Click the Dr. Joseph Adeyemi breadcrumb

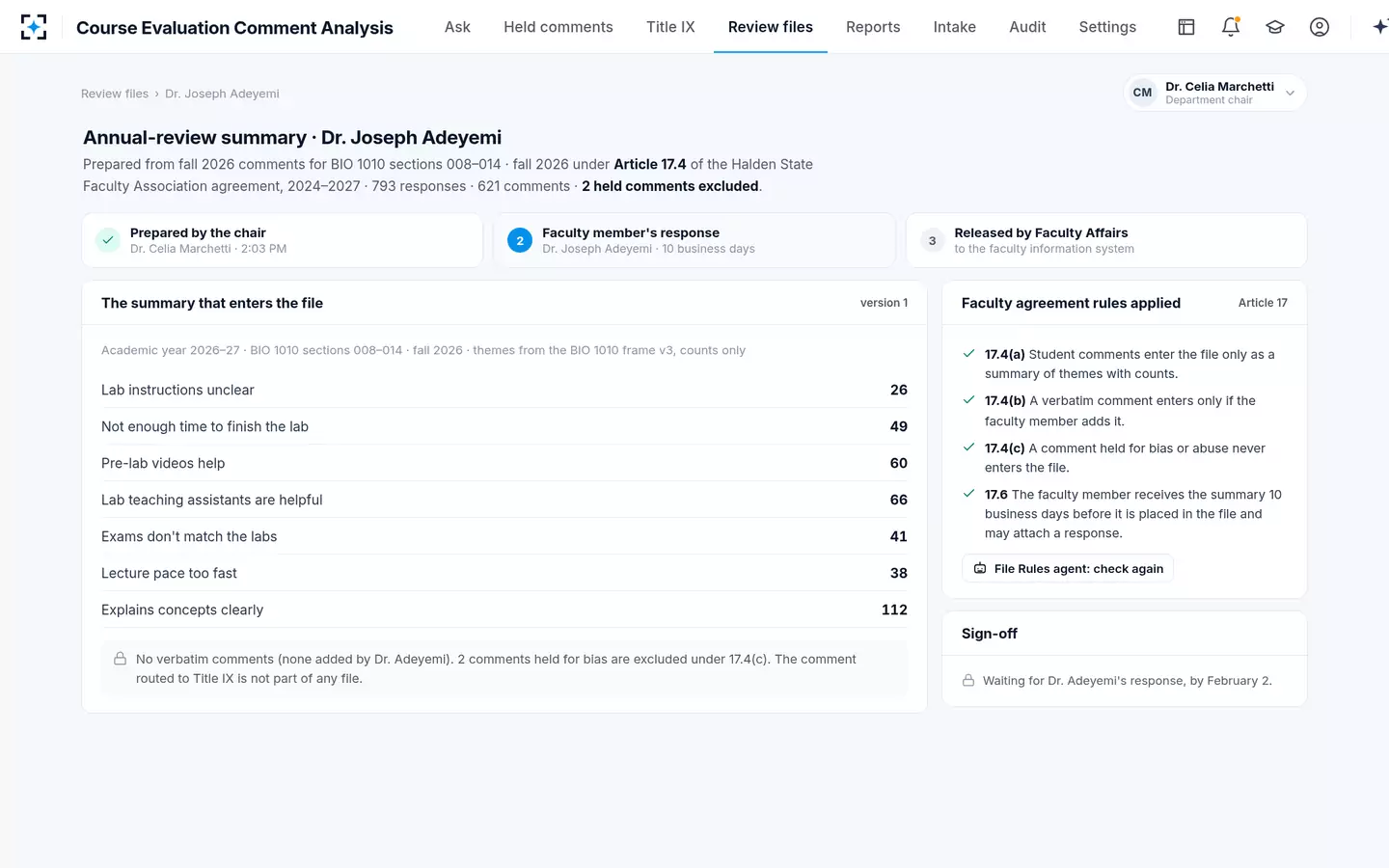[x=222, y=94]
